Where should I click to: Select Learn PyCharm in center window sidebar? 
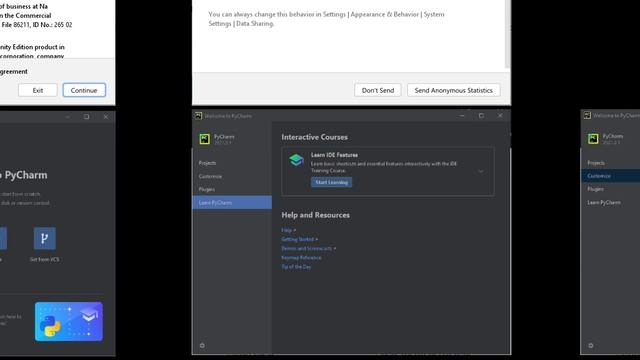pos(232,202)
